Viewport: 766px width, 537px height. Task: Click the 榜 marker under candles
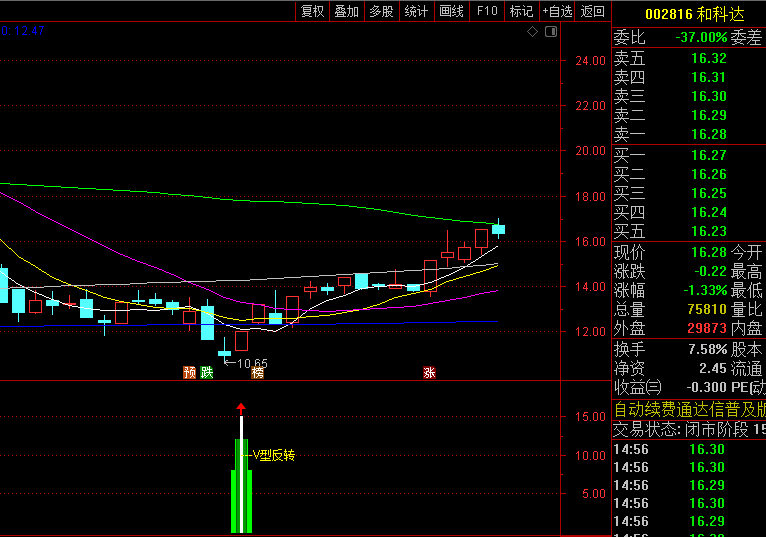click(258, 373)
